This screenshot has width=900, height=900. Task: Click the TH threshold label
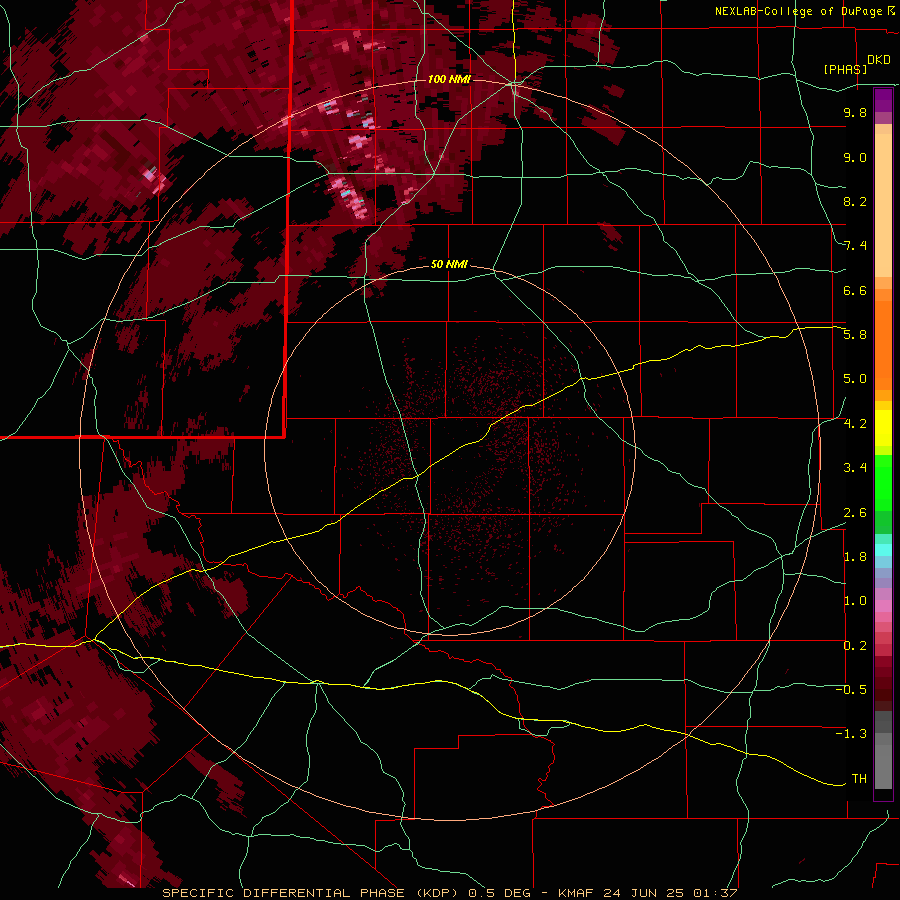coord(859,779)
